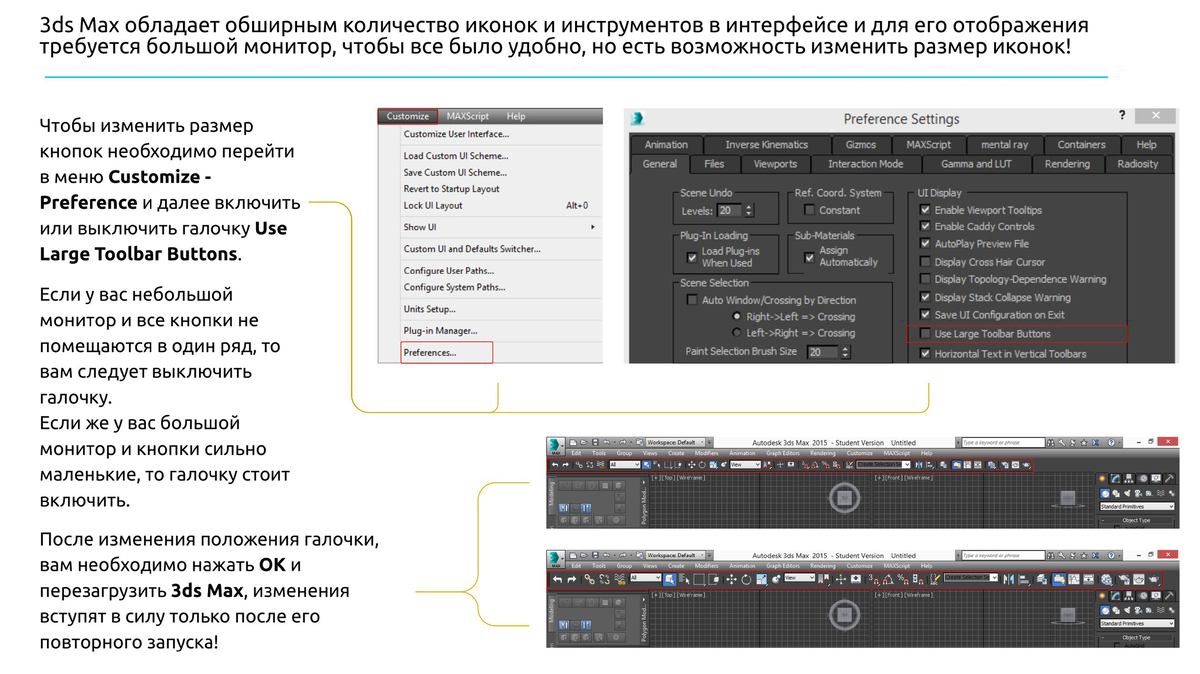The width and height of the screenshot is (1200, 674).
Task: Toggle Enable Caddy Controls checkbox
Action: [924, 227]
